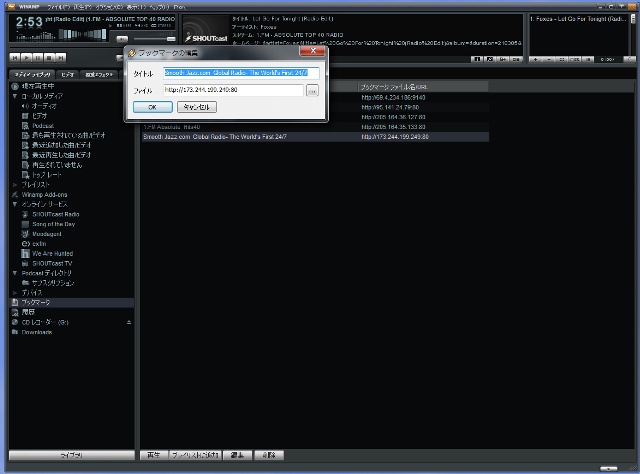Viewport: 640px width, 474px height.
Task: Collapse the ローカルメディア tree node
Action: (15, 96)
